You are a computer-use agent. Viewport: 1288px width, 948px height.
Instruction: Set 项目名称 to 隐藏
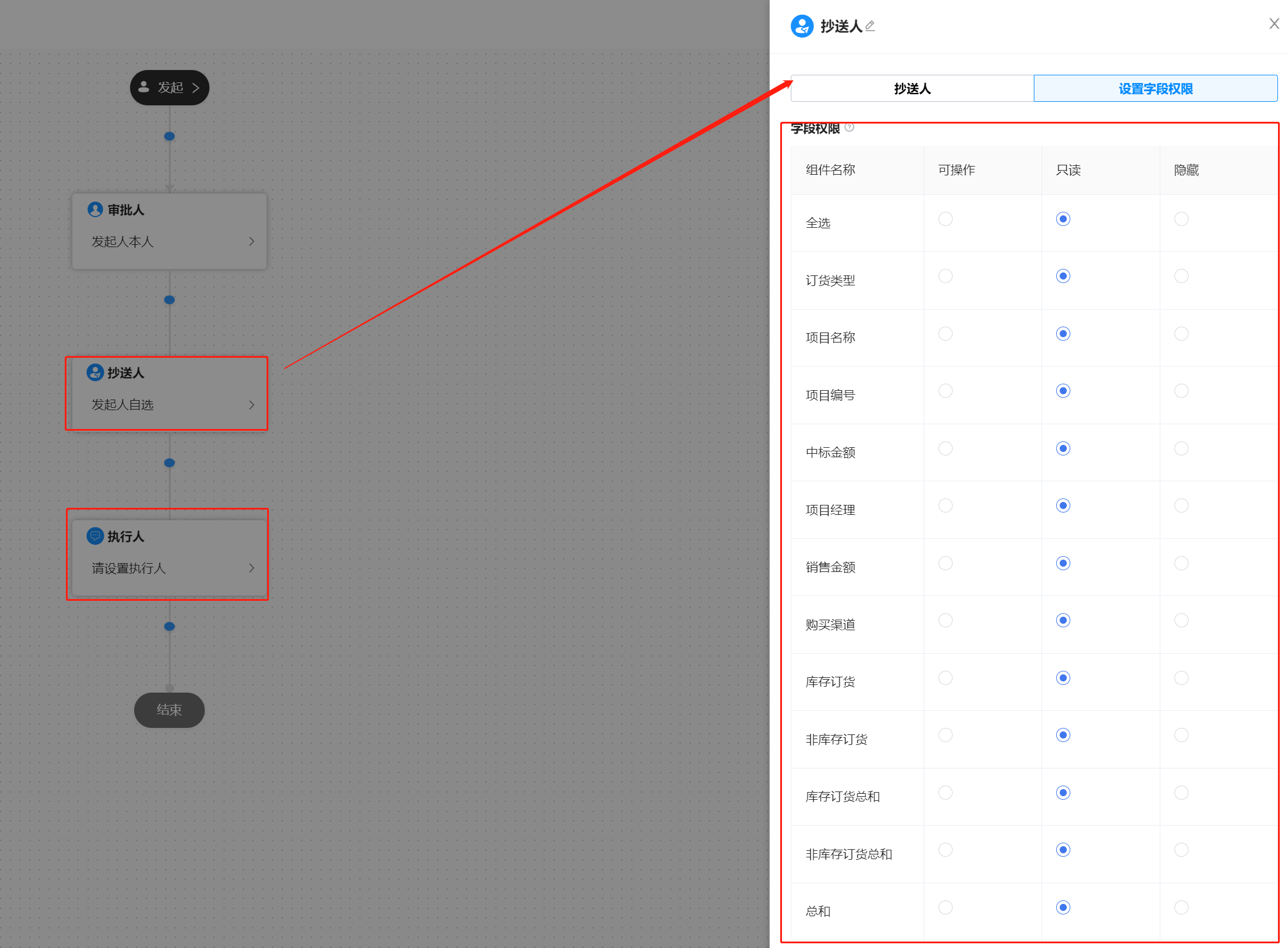pyautogui.click(x=1182, y=334)
